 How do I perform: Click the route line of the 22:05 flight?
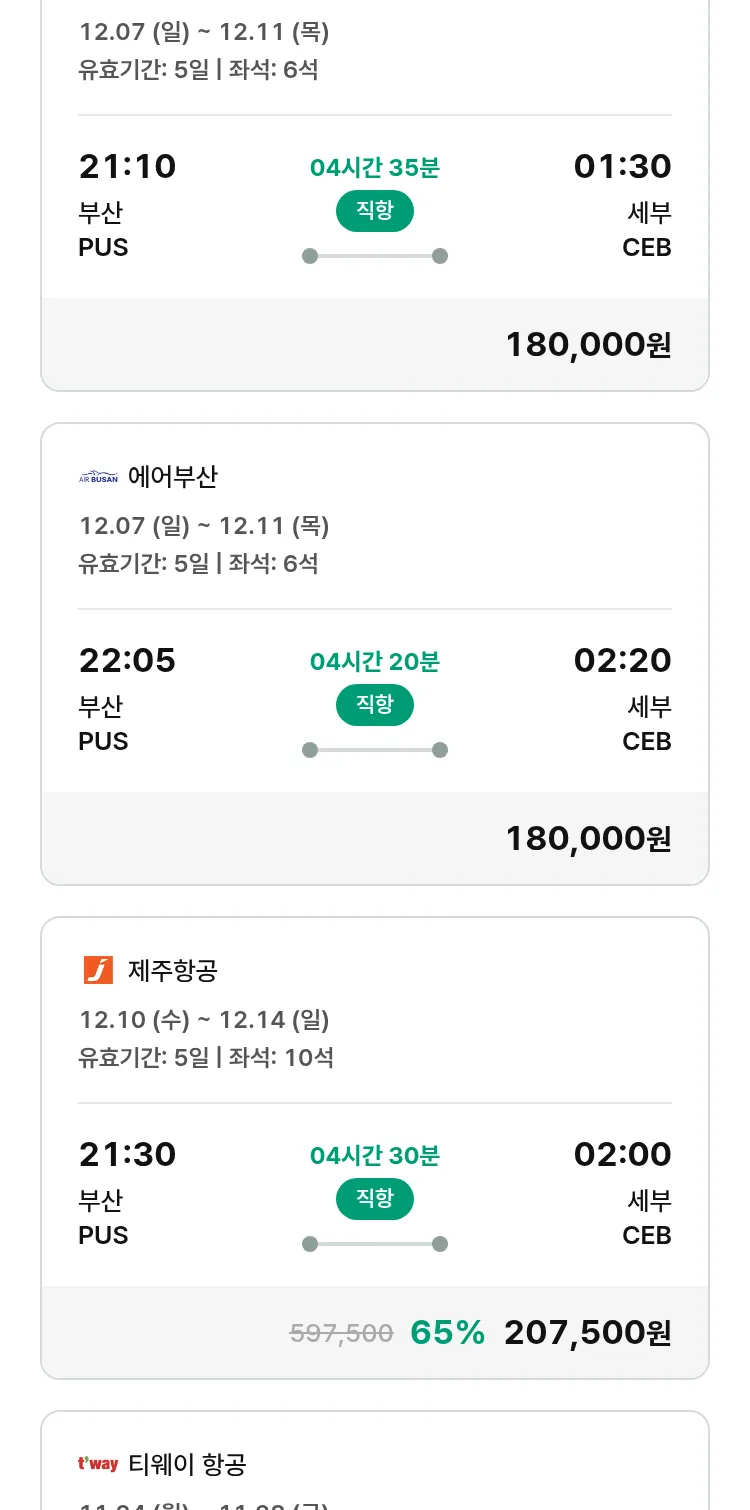(375, 750)
